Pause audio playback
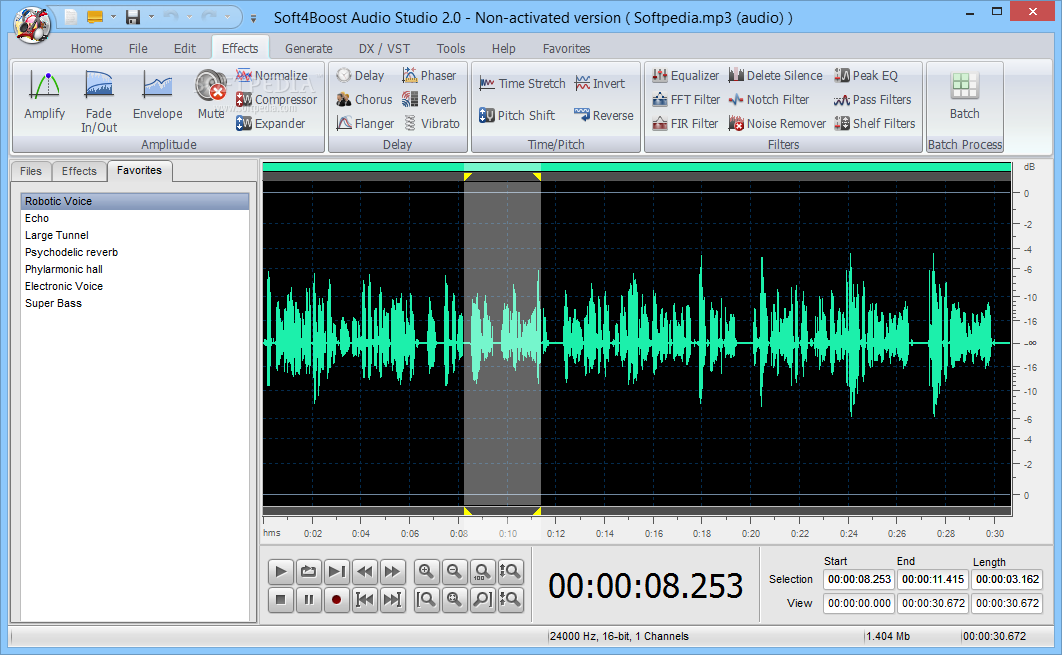 pos(308,599)
